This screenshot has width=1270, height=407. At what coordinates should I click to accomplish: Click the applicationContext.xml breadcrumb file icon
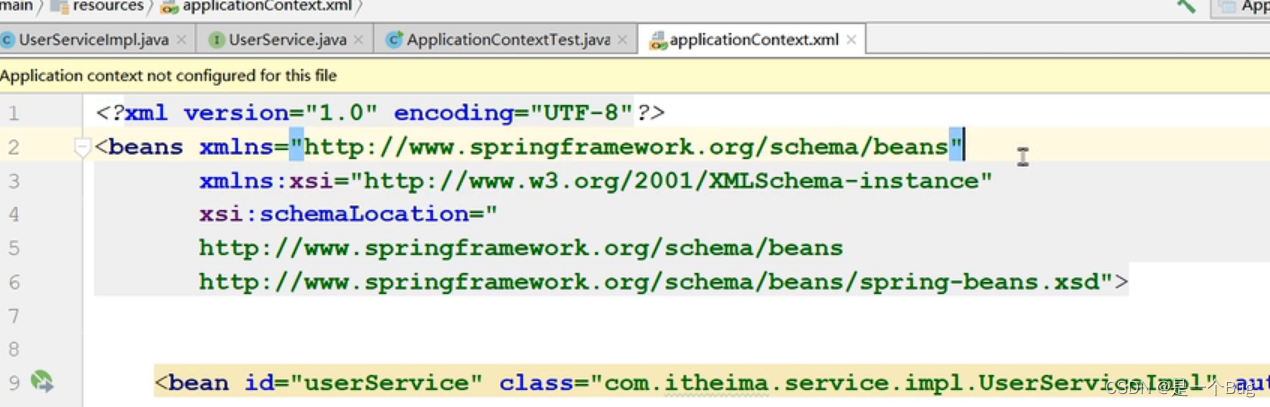pyautogui.click(x=170, y=7)
